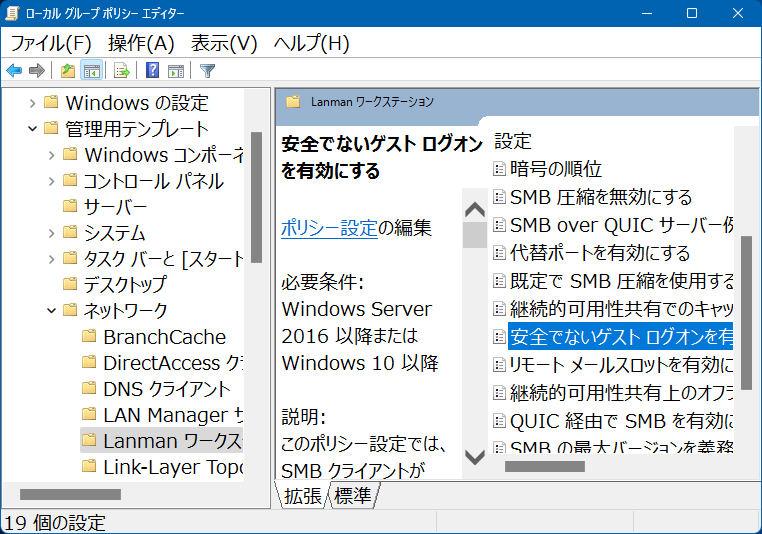762x534 pixels.
Task: Click the filter funnel icon
Action: [207, 70]
